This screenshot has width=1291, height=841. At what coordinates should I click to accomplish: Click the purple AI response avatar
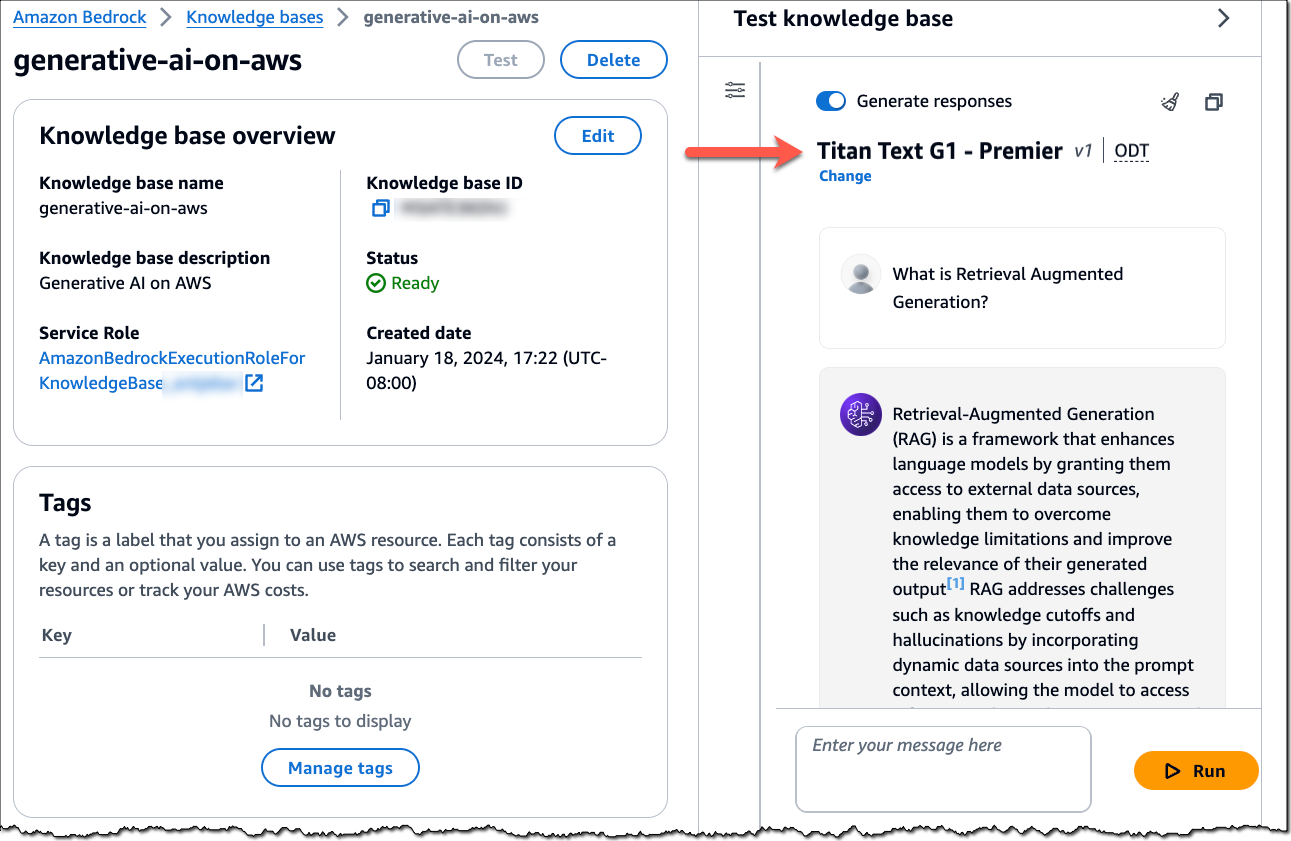pyautogui.click(x=861, y=414)
